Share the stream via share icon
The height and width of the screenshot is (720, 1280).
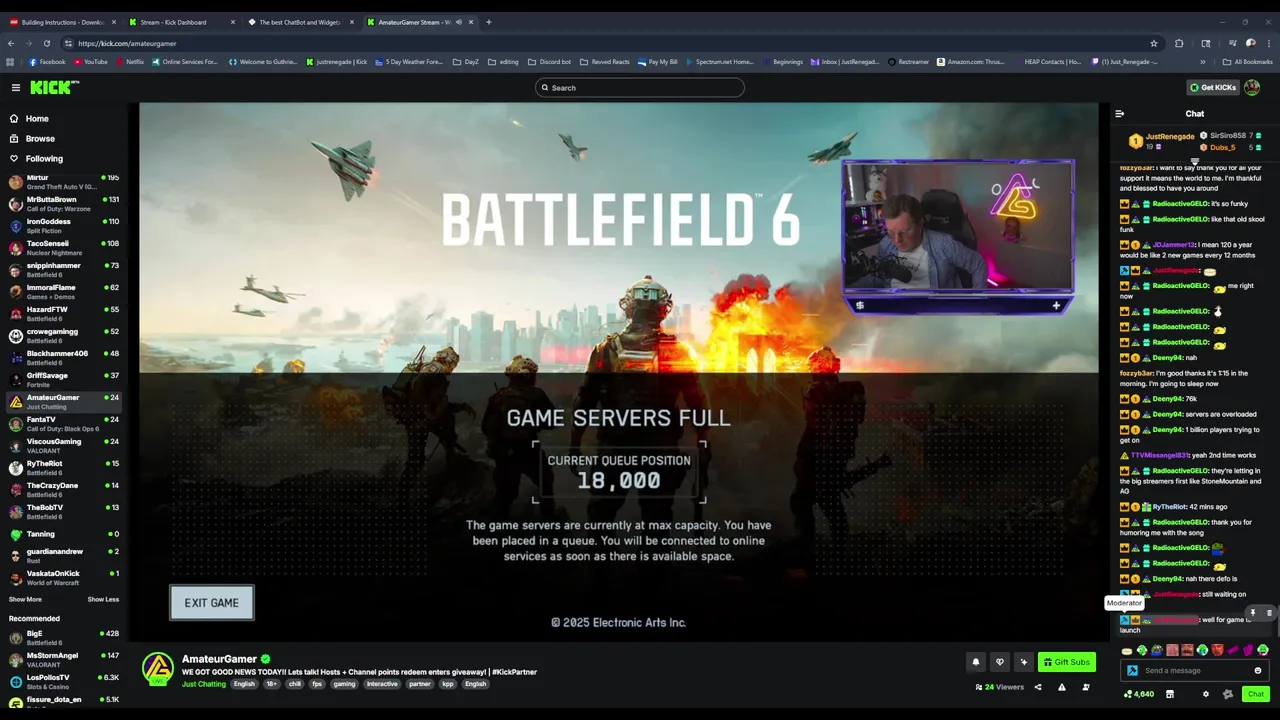(1037, 687)
